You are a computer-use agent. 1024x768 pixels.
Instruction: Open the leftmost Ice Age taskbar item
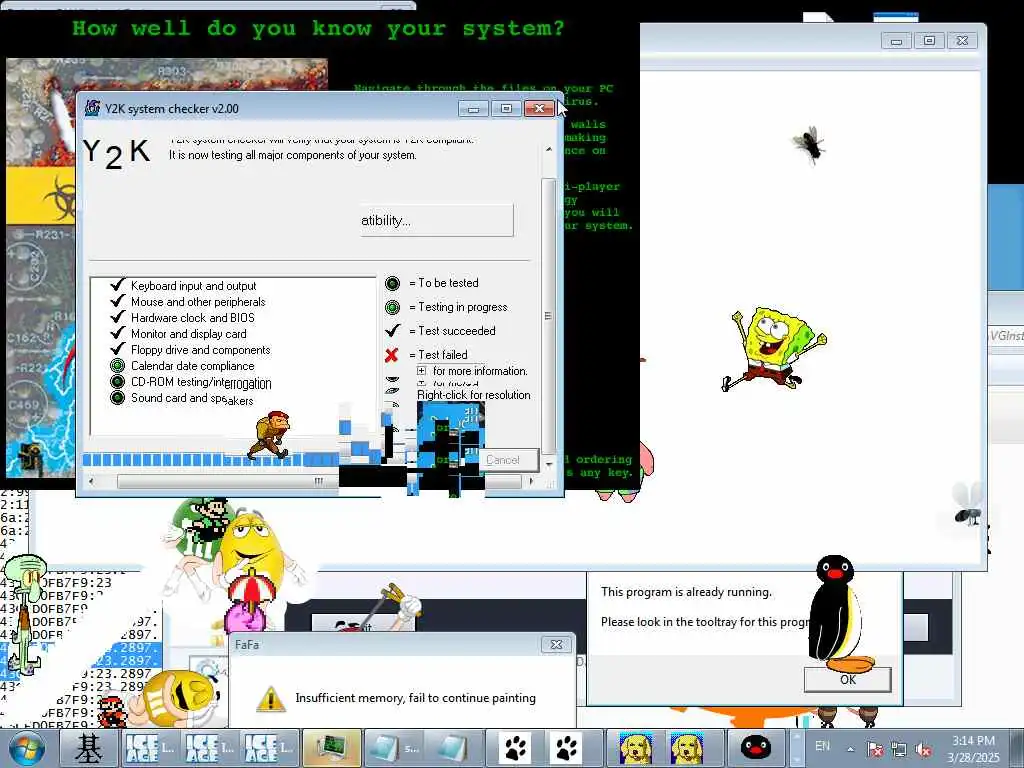149,748
